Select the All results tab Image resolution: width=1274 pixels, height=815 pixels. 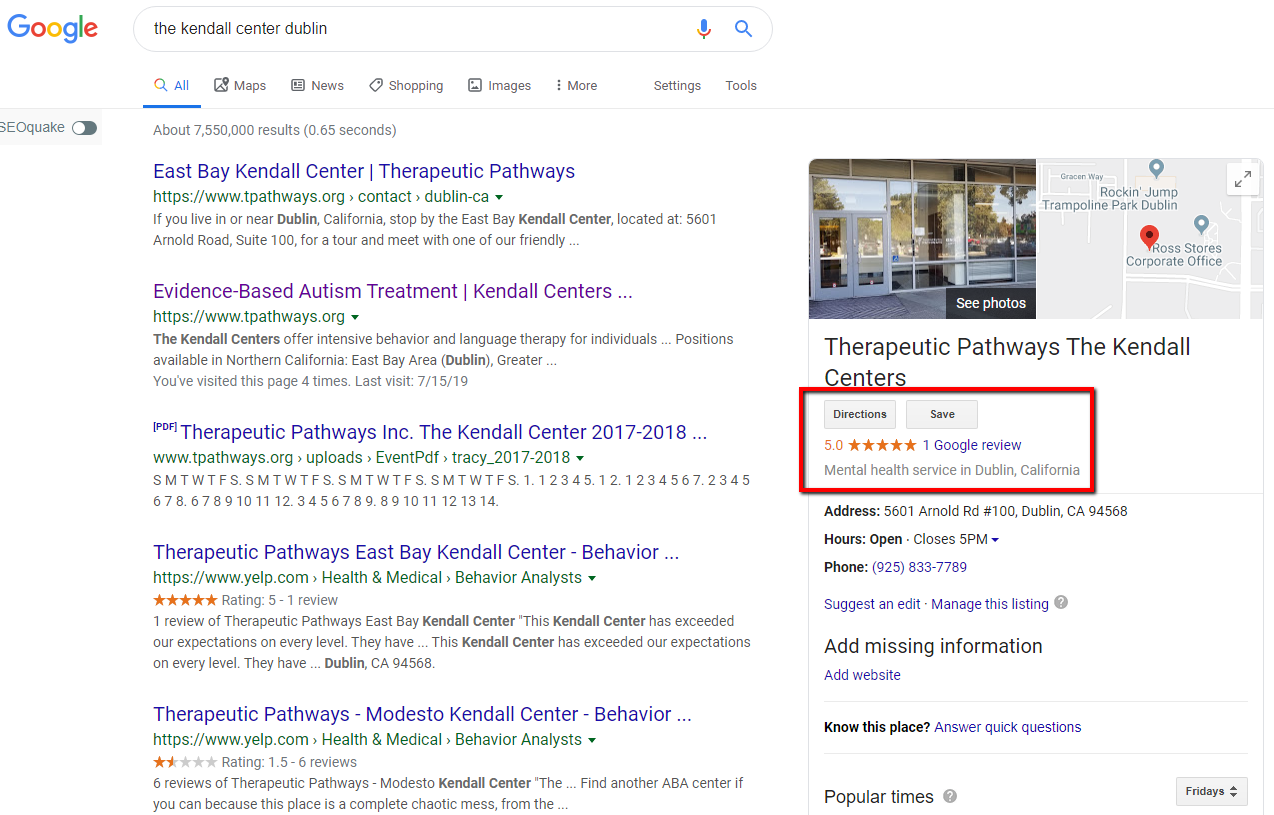point(172,86)
